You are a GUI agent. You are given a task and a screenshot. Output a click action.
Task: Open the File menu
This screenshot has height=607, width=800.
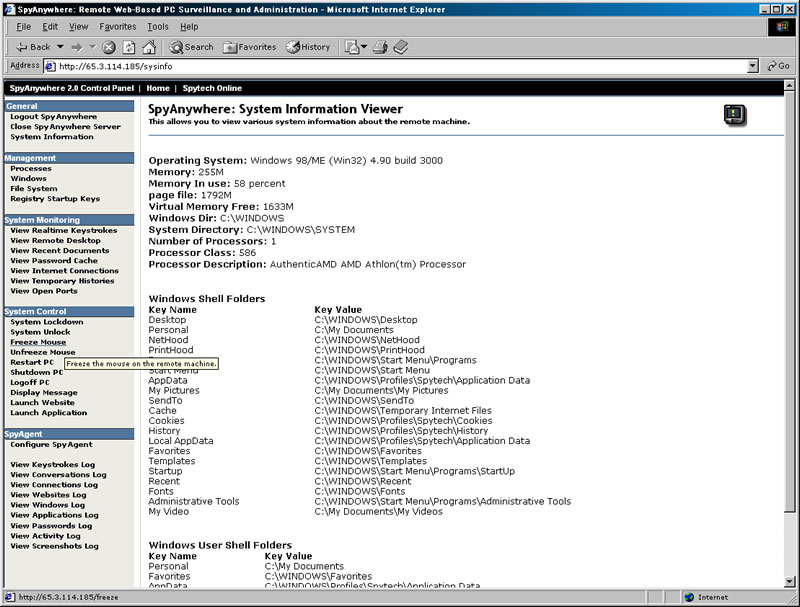[23, 27]
